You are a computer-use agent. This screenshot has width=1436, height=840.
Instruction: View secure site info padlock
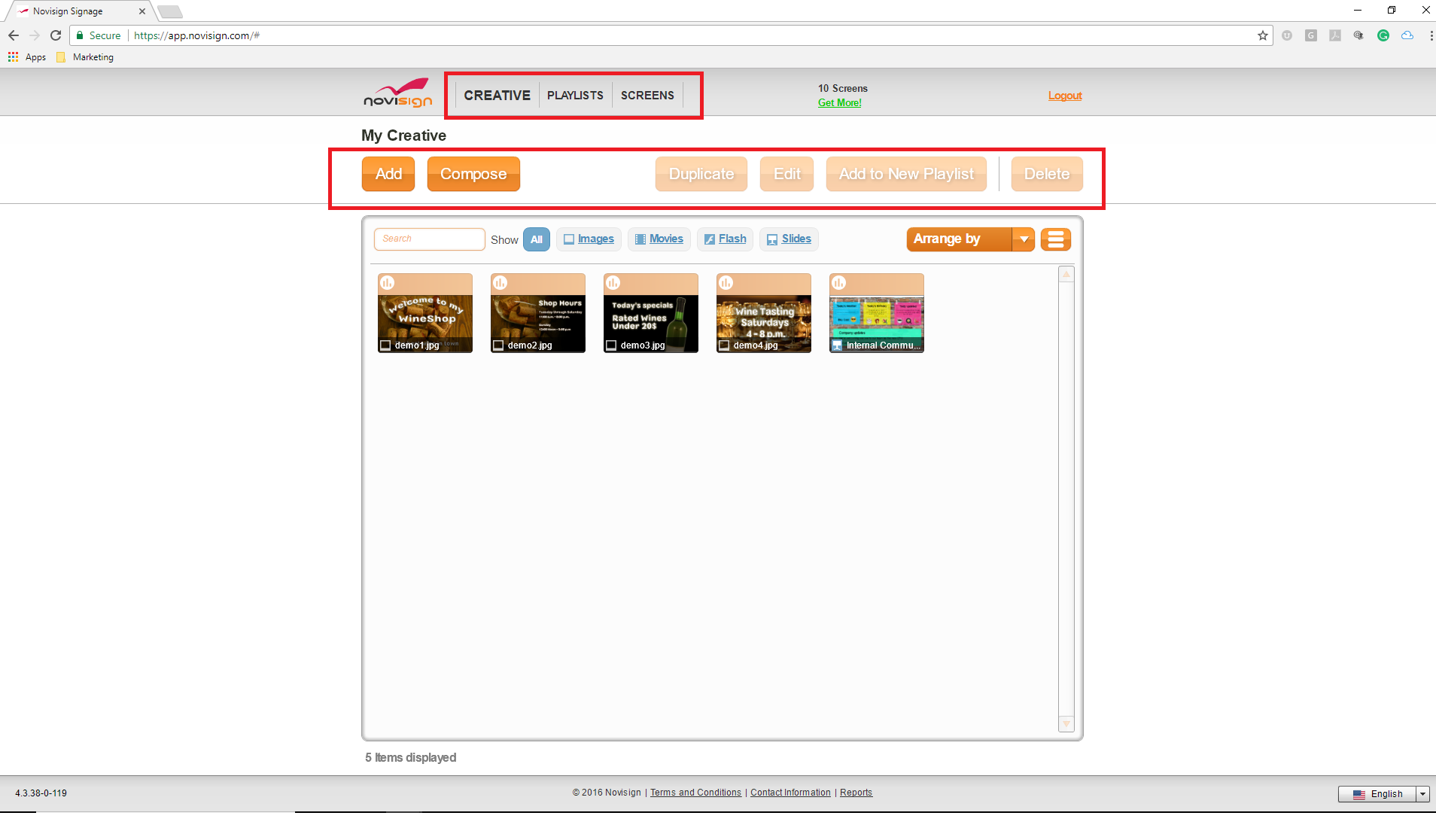point(80,35)
